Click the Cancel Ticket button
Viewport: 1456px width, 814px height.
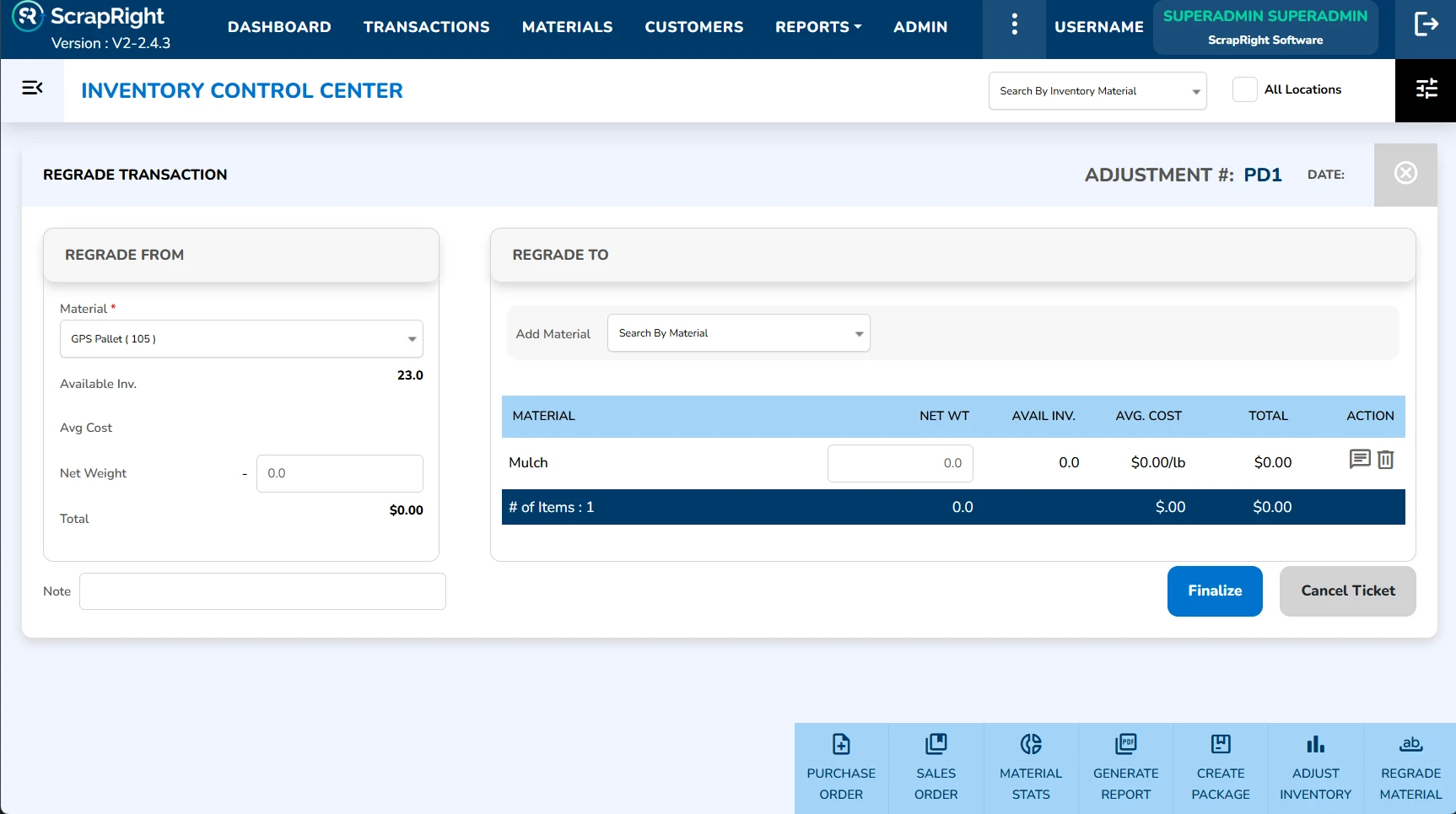(1348, 591)
